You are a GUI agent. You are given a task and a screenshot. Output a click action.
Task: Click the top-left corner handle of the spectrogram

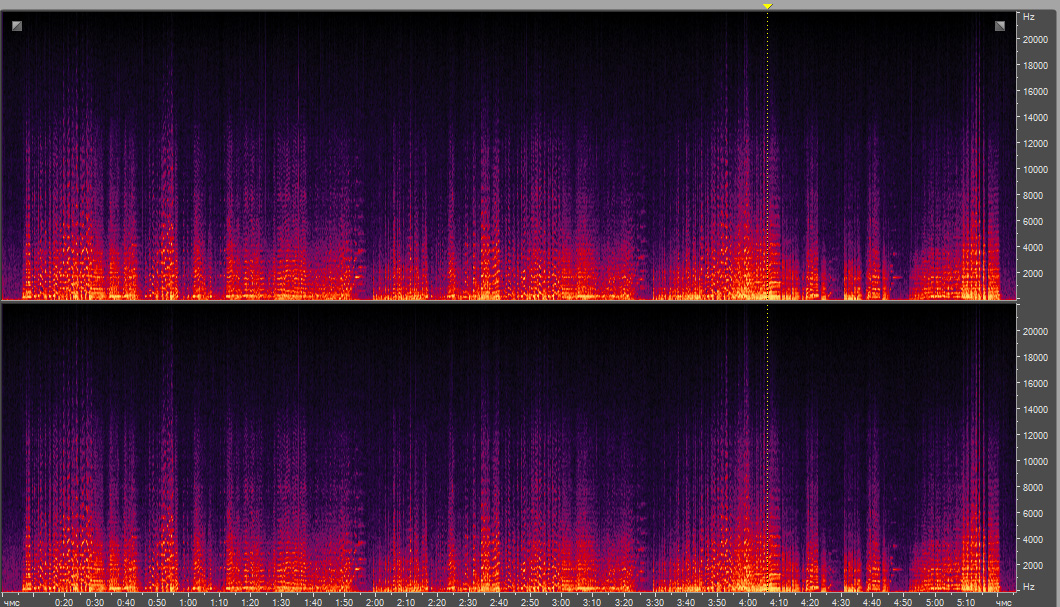point(17,26)
